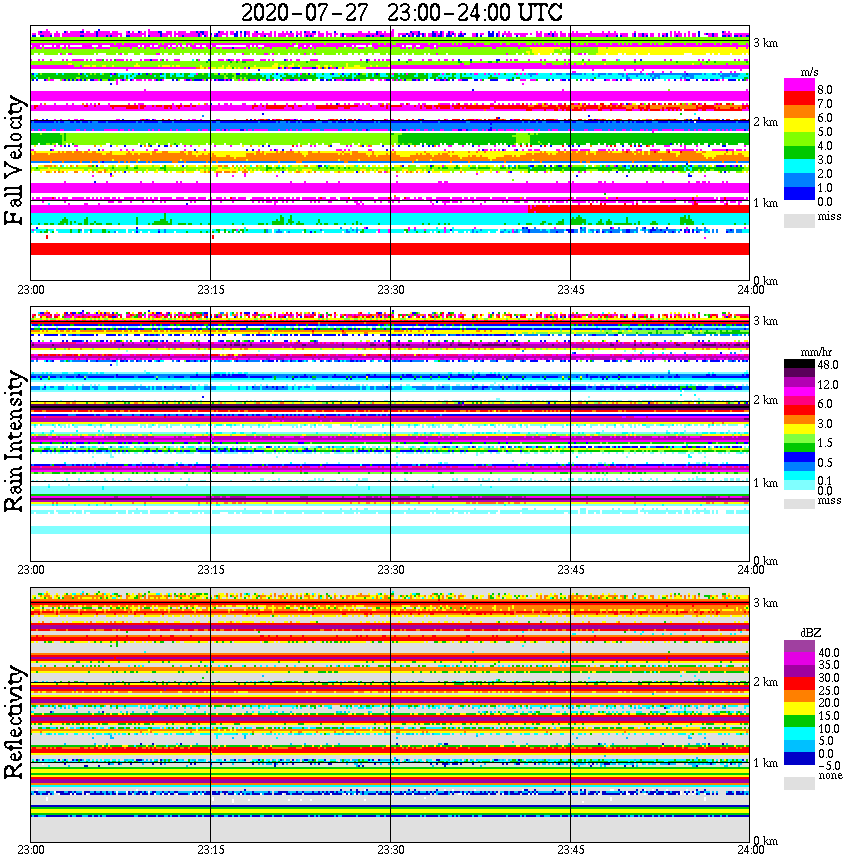This screenshot has width=850, height=868.
Task: Click the "2 km" label on the Fall Velocity plot
Action: [x=766, y=122]
